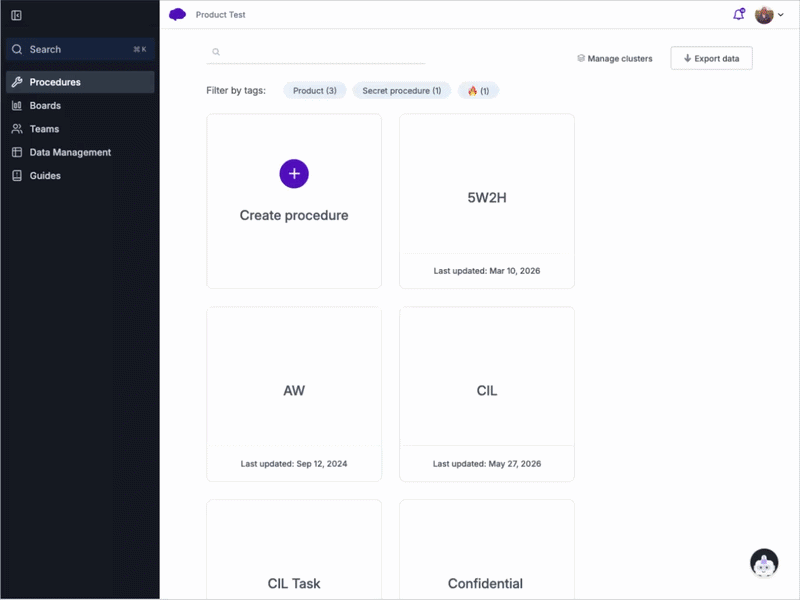This screenshot has height=600, width=800.
Task: Open the Confidential procedure card
Action: [487, 549]
